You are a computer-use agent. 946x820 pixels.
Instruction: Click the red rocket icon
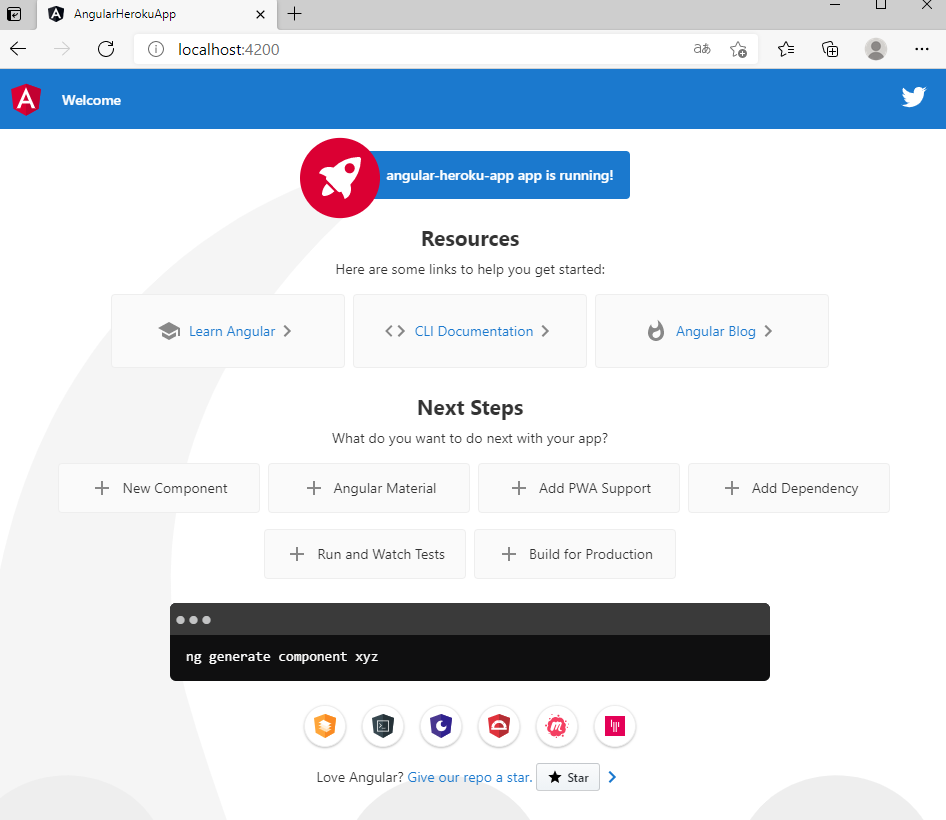(x=340, y=177)
